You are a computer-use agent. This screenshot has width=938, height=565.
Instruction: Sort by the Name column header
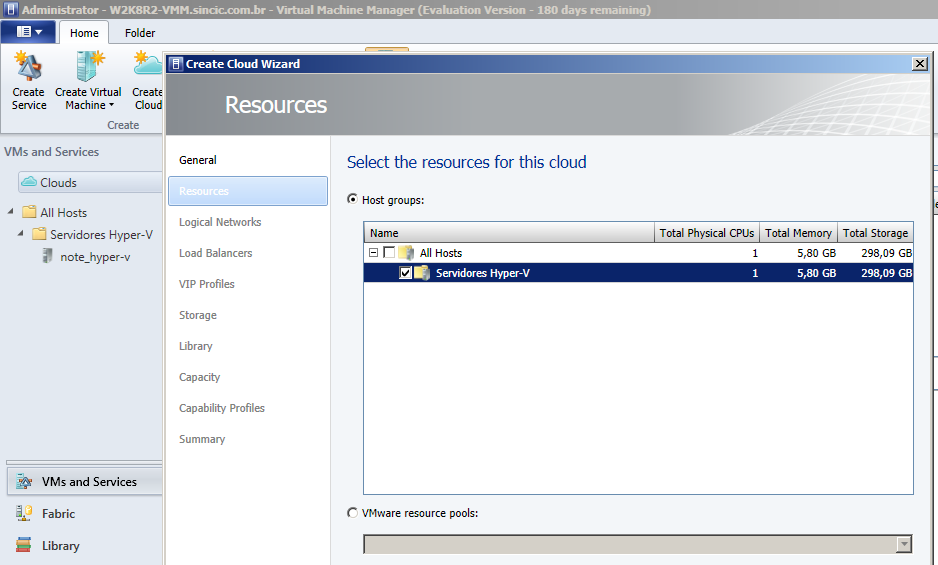(x=509, y=233)
